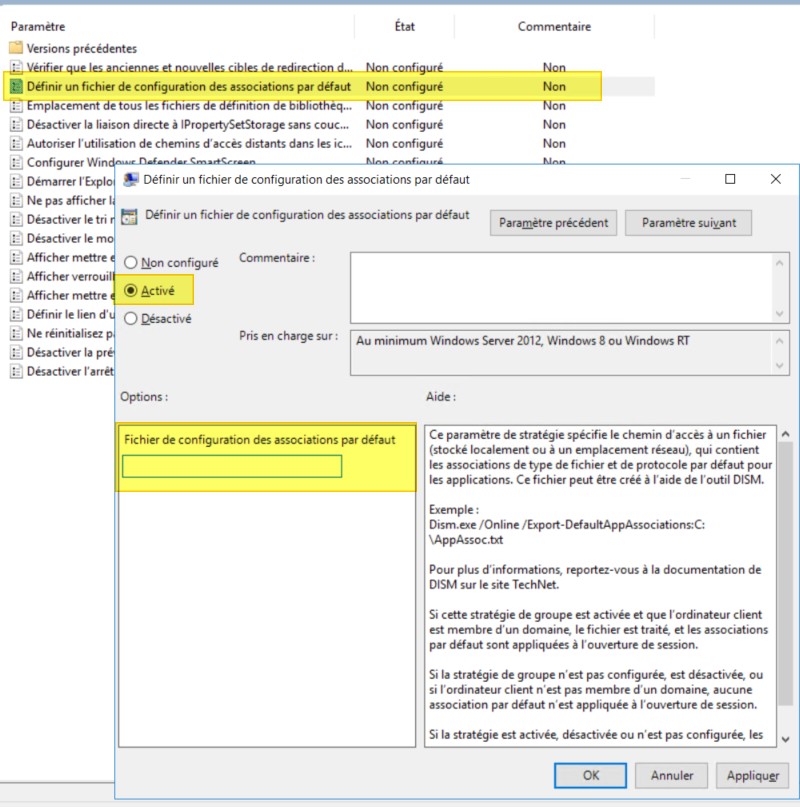Select the Afficher verrouil policy row
The height and width of the screenshot is (807, 800).
coord(62,276)
